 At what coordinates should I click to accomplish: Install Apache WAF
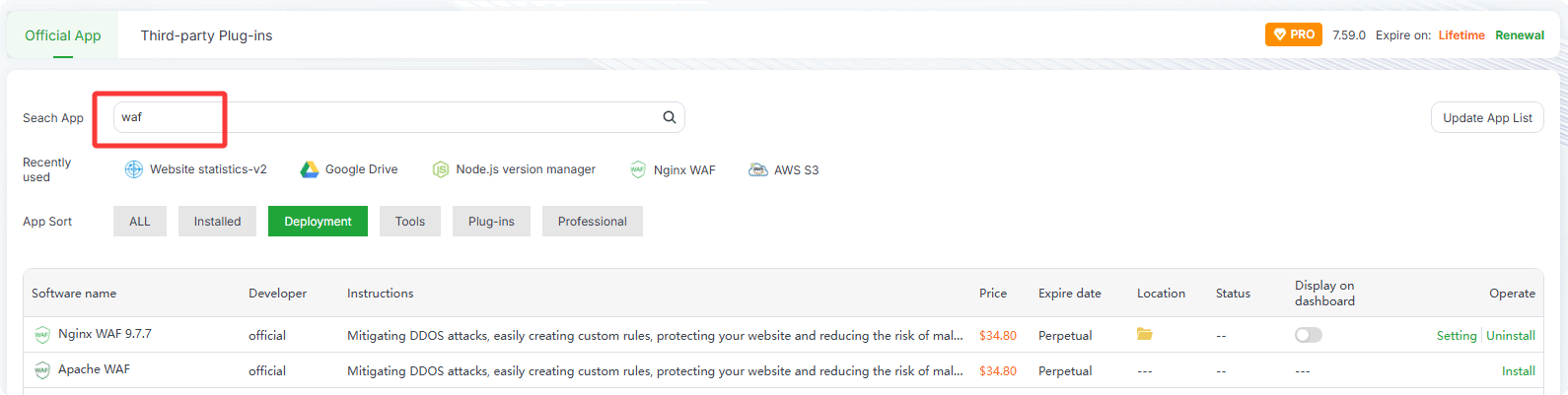pos(1518,371)
